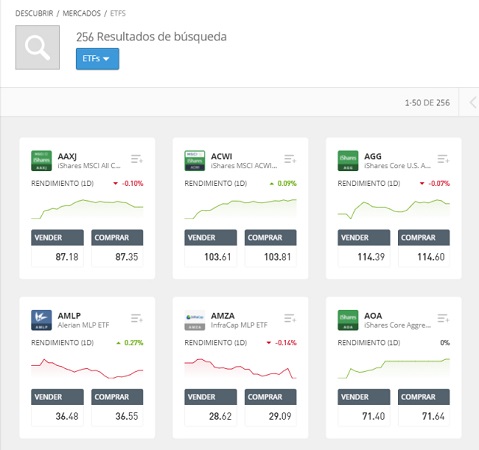Add AAXJ to watchlist icon
Image resolution: width=479 pixels, height=450 pixels.
click(x=137, y=159)
